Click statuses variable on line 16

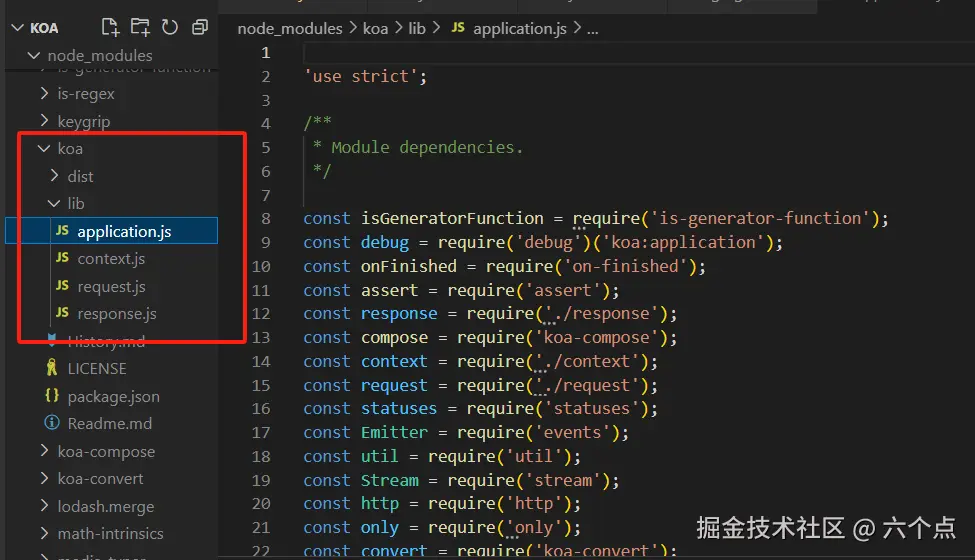(399, 409)
